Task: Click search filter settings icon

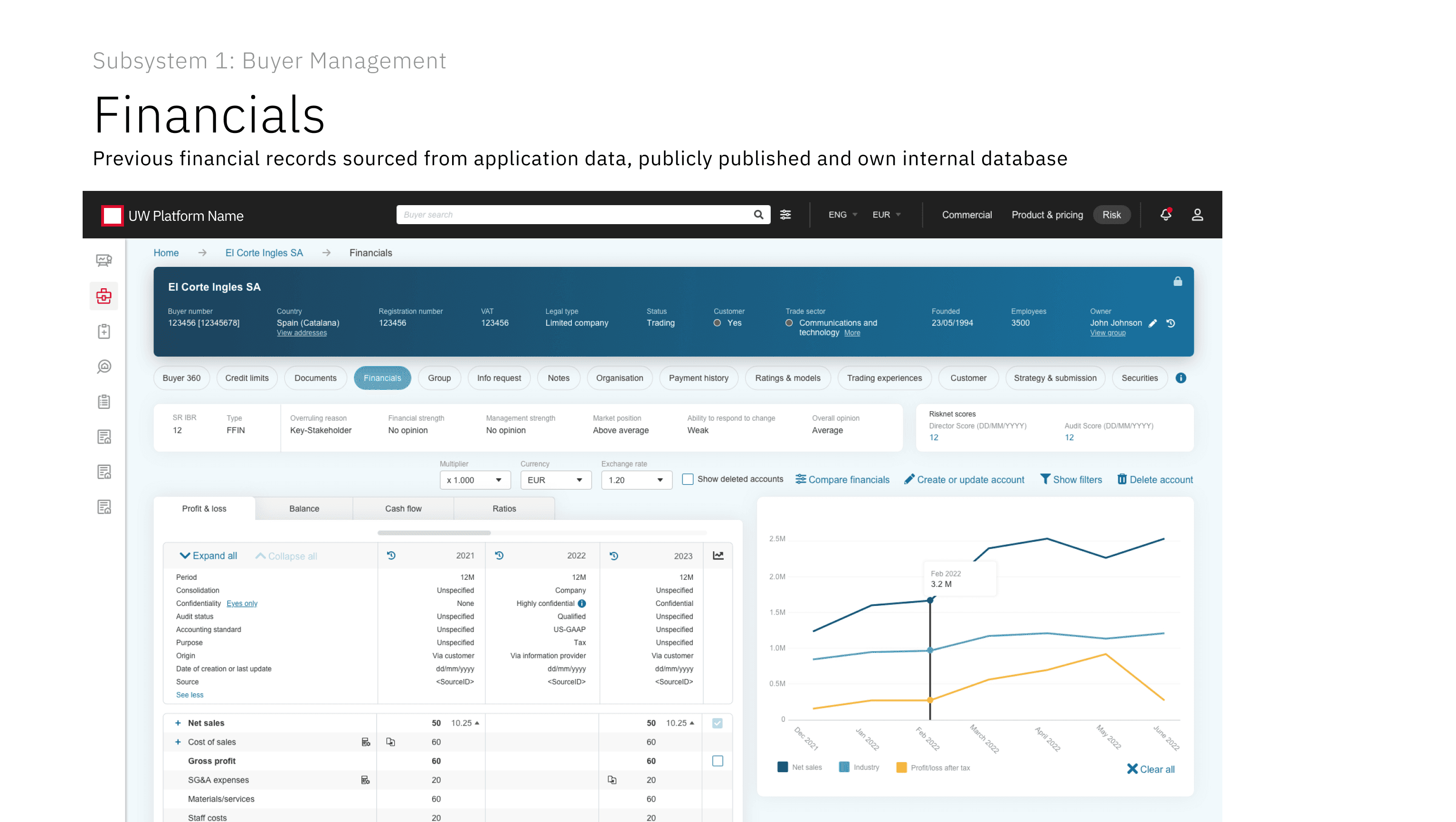Action: click(785, 215)
